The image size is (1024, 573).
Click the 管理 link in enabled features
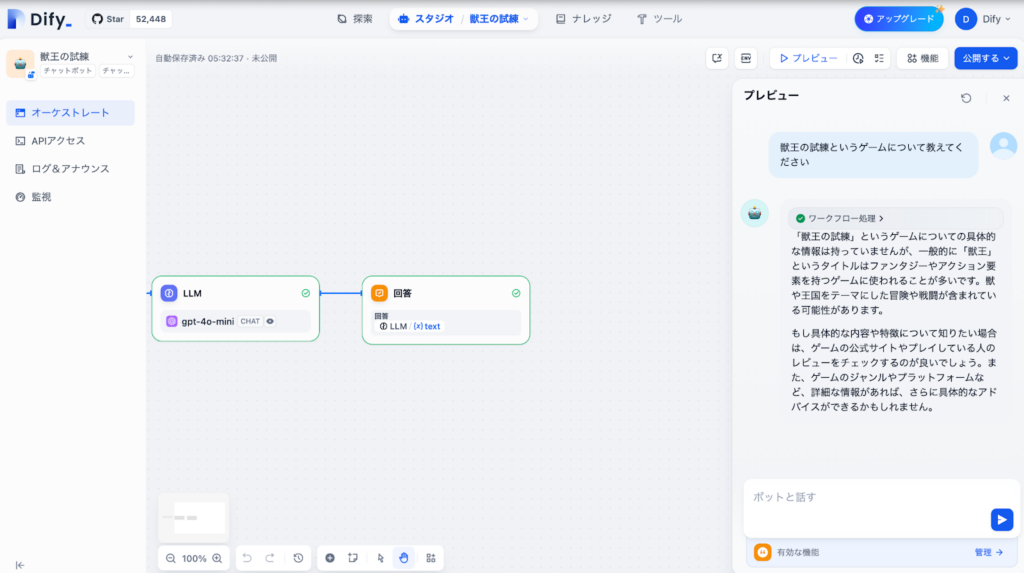click(x=989, y=552)
